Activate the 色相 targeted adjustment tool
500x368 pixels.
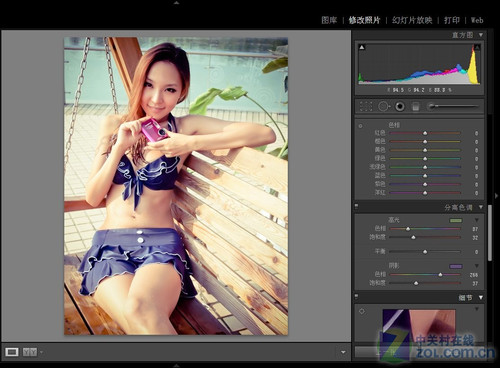(360, 126)
